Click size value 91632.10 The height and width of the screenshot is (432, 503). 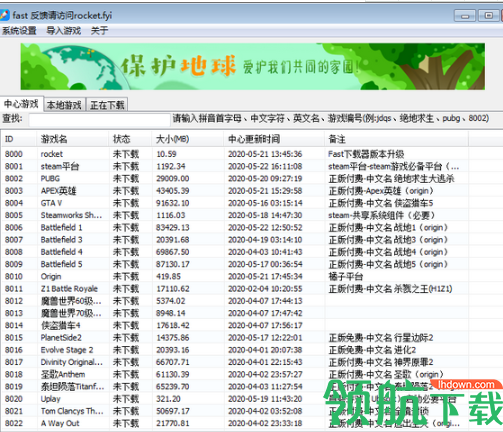pos(173,203)
